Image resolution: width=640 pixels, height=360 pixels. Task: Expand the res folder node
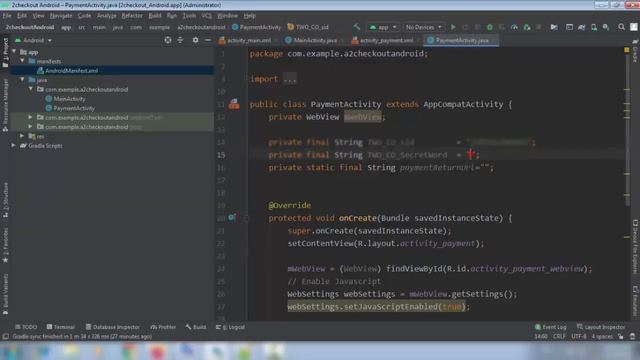(x=22, y=136)
